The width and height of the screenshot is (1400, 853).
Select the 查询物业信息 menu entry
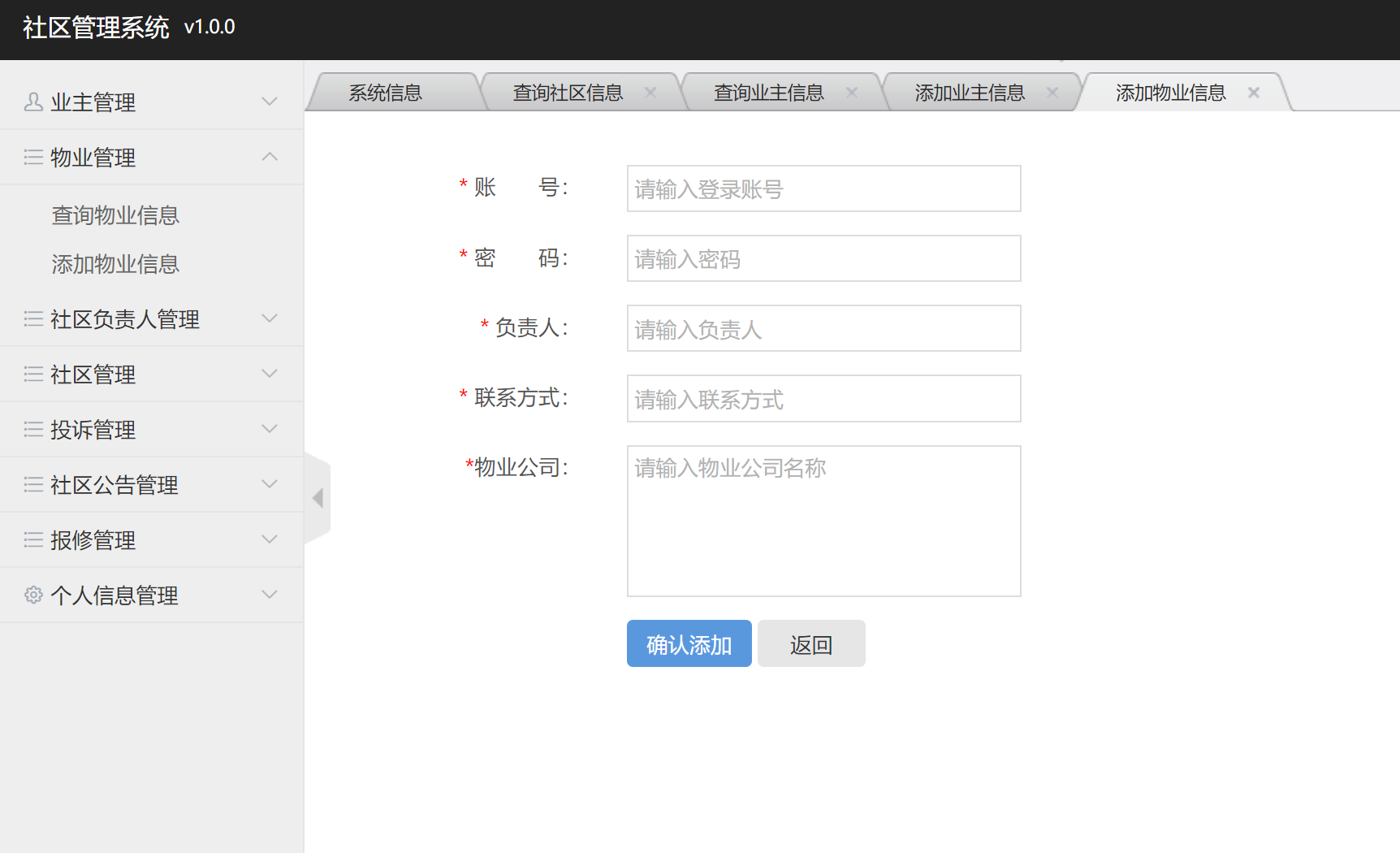(115, 215)
